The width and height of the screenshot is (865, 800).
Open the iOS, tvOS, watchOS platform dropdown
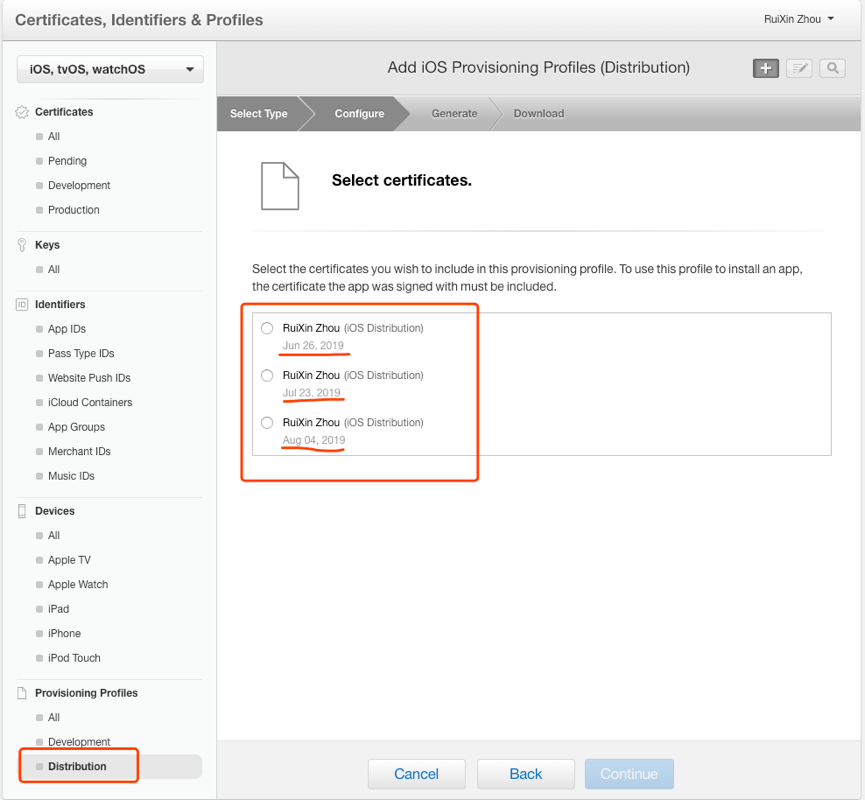[110, 70]
